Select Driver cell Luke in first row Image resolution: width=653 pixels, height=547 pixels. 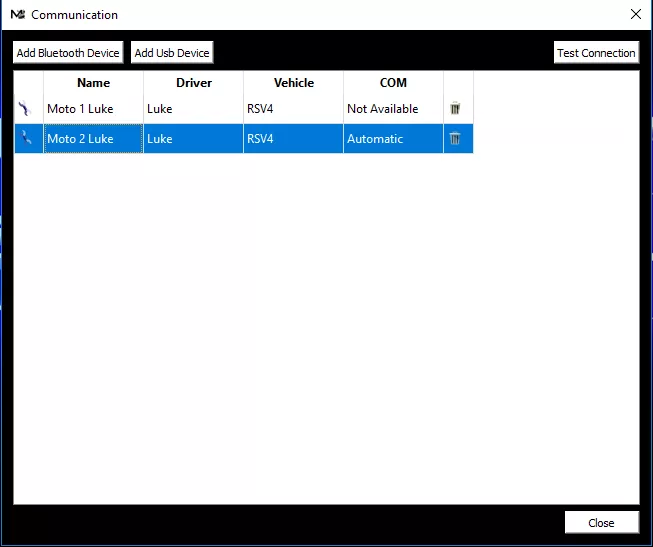pos(194,108)
